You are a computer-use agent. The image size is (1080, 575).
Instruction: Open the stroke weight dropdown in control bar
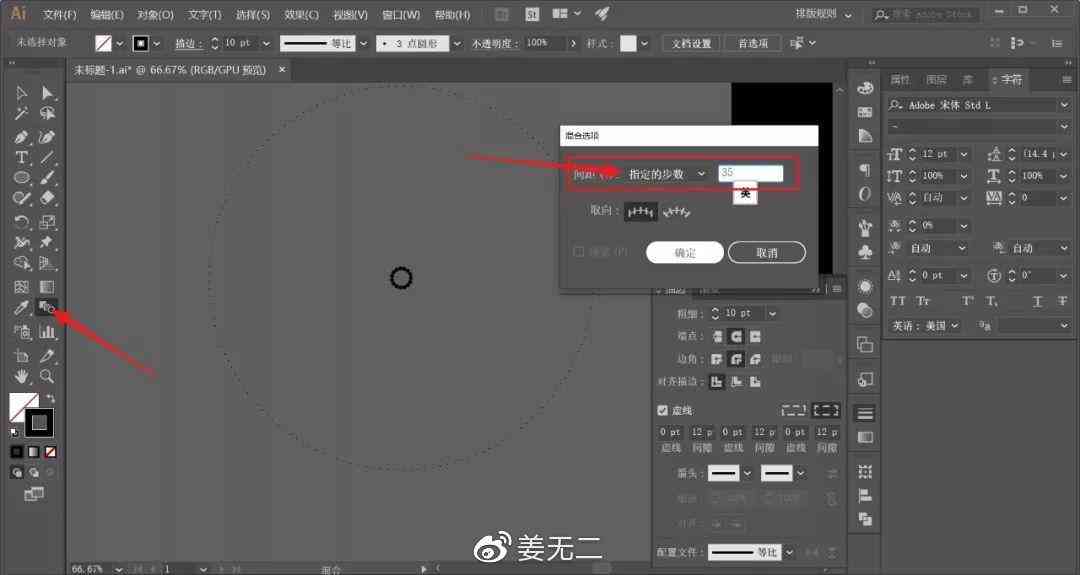(266, 43)
